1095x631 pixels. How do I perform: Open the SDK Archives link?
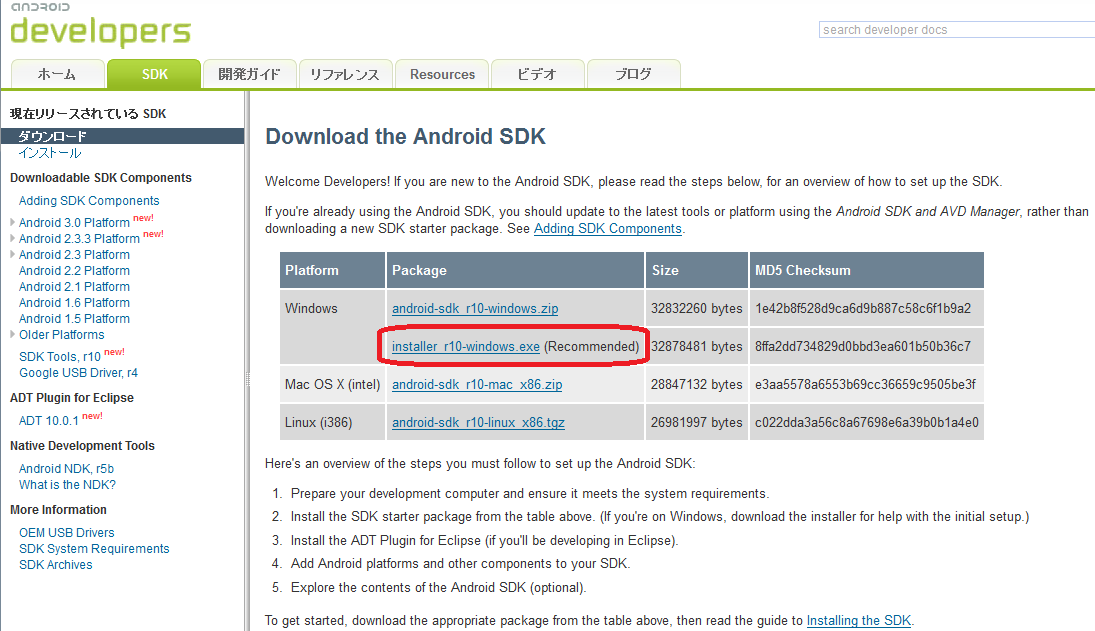click(55, 565)
